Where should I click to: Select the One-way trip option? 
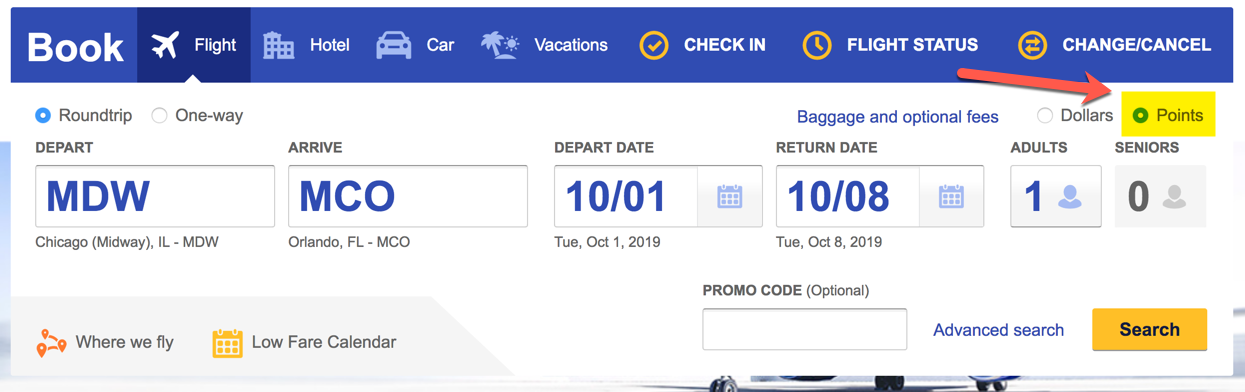pos(159,115)
